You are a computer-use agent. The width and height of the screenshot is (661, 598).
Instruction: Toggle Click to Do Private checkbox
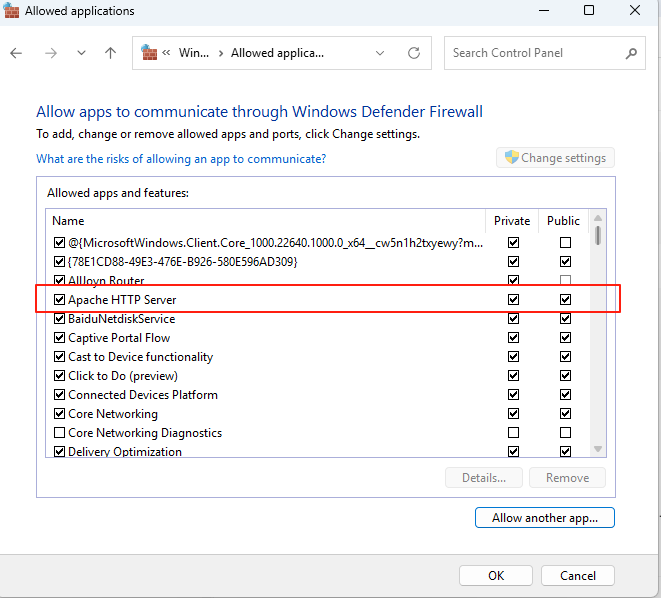(x=513, y=375)
